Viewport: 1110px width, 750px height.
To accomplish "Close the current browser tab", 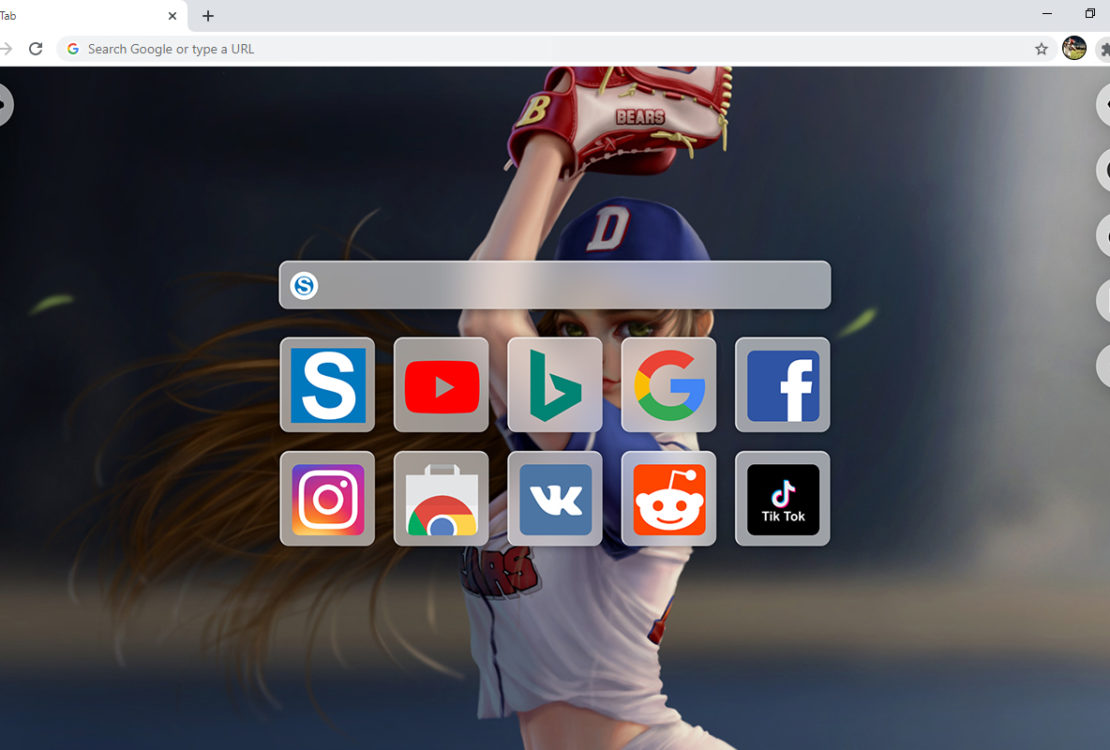I will [x=172, y=16].
